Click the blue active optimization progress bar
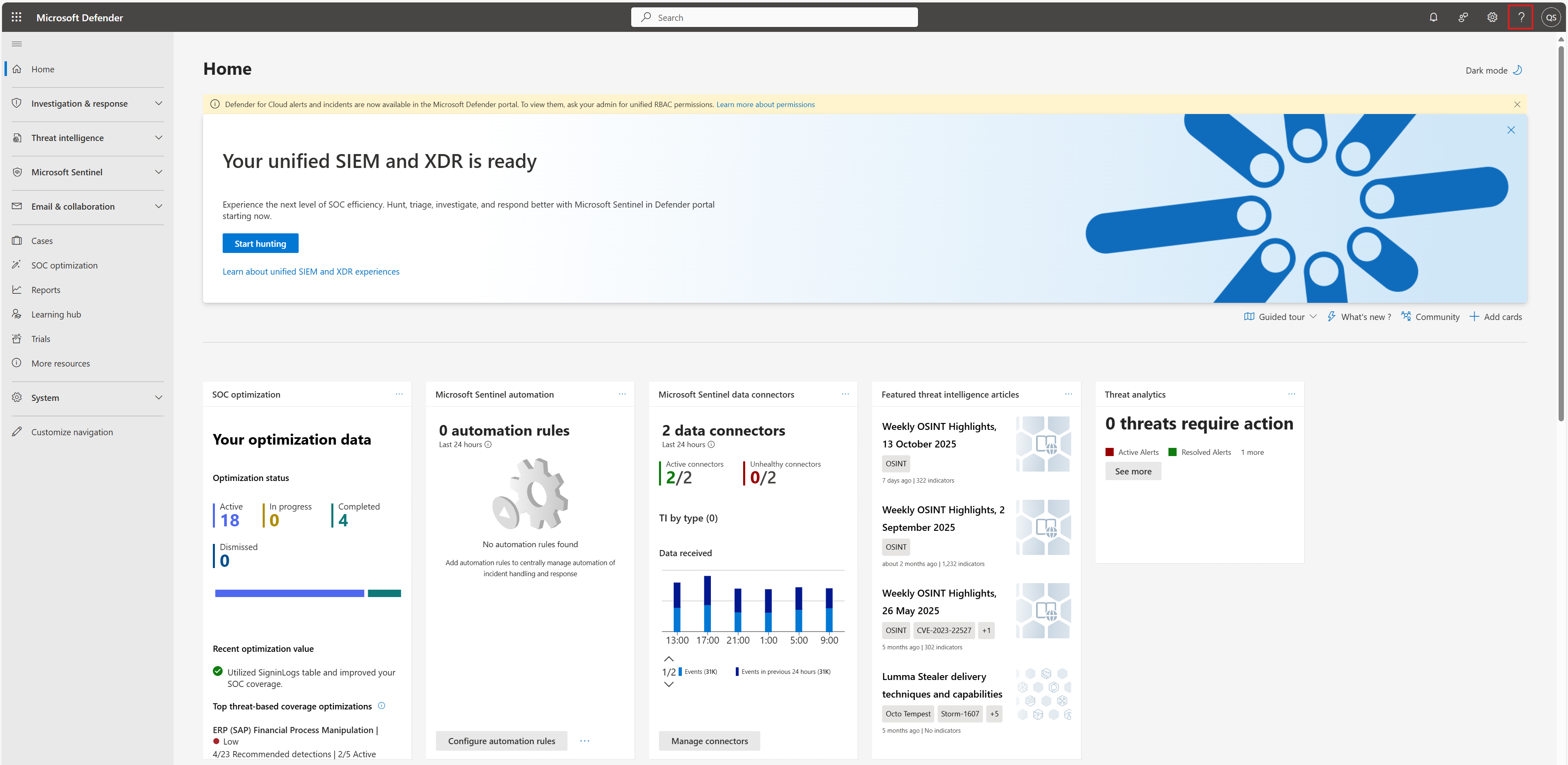The height and width of the screenshot is (765, 1568). (289, 593)
